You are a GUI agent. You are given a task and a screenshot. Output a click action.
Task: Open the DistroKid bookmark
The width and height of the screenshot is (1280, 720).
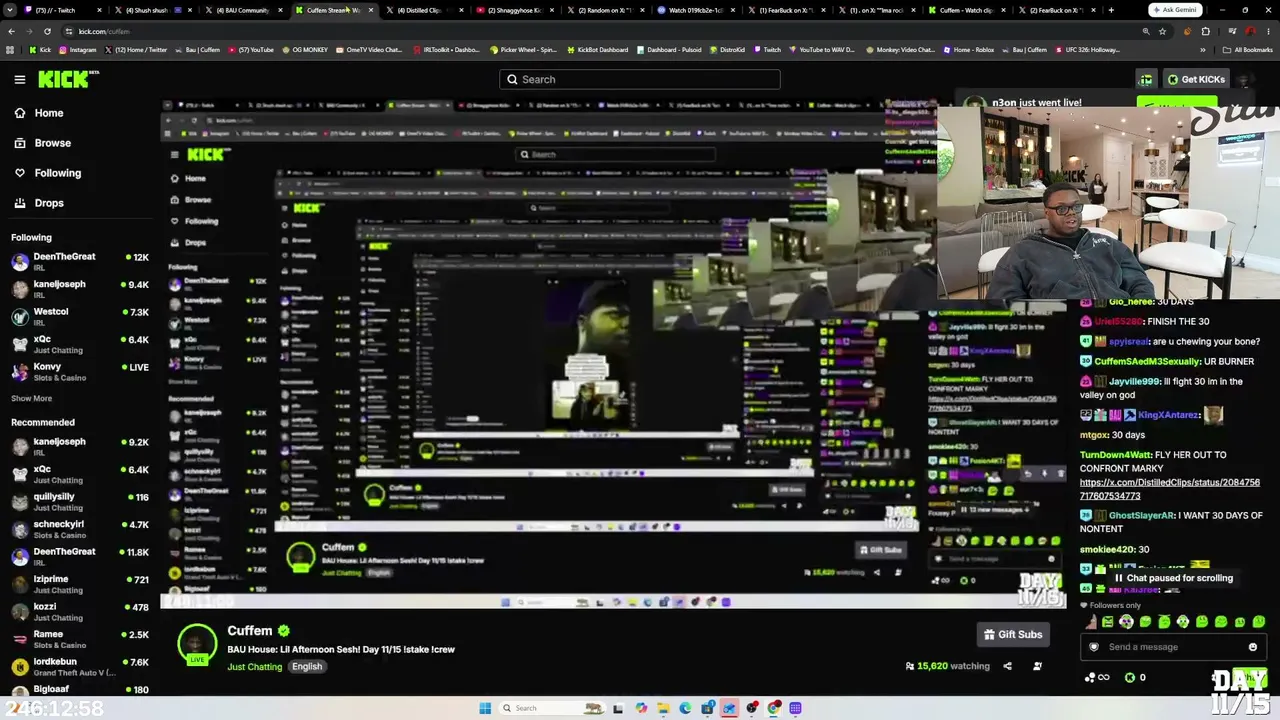pos(728,49)
